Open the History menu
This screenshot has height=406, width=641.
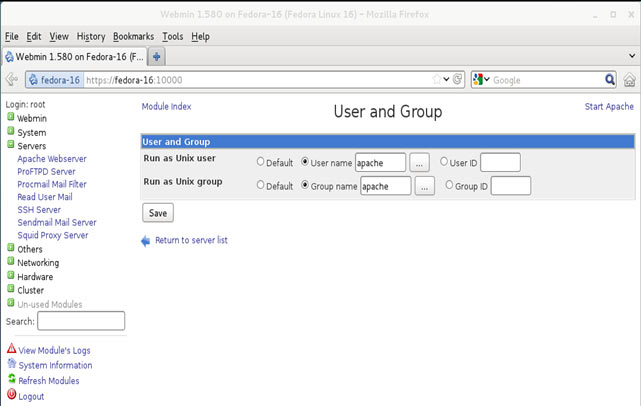91,36
